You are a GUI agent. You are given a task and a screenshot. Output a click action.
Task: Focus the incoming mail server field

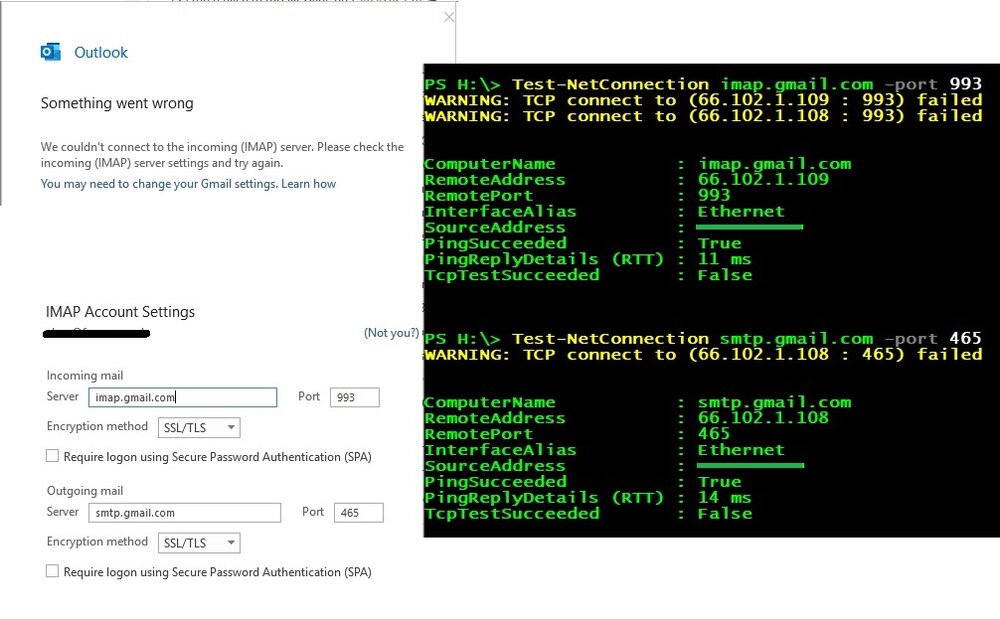tap(182, 397)
